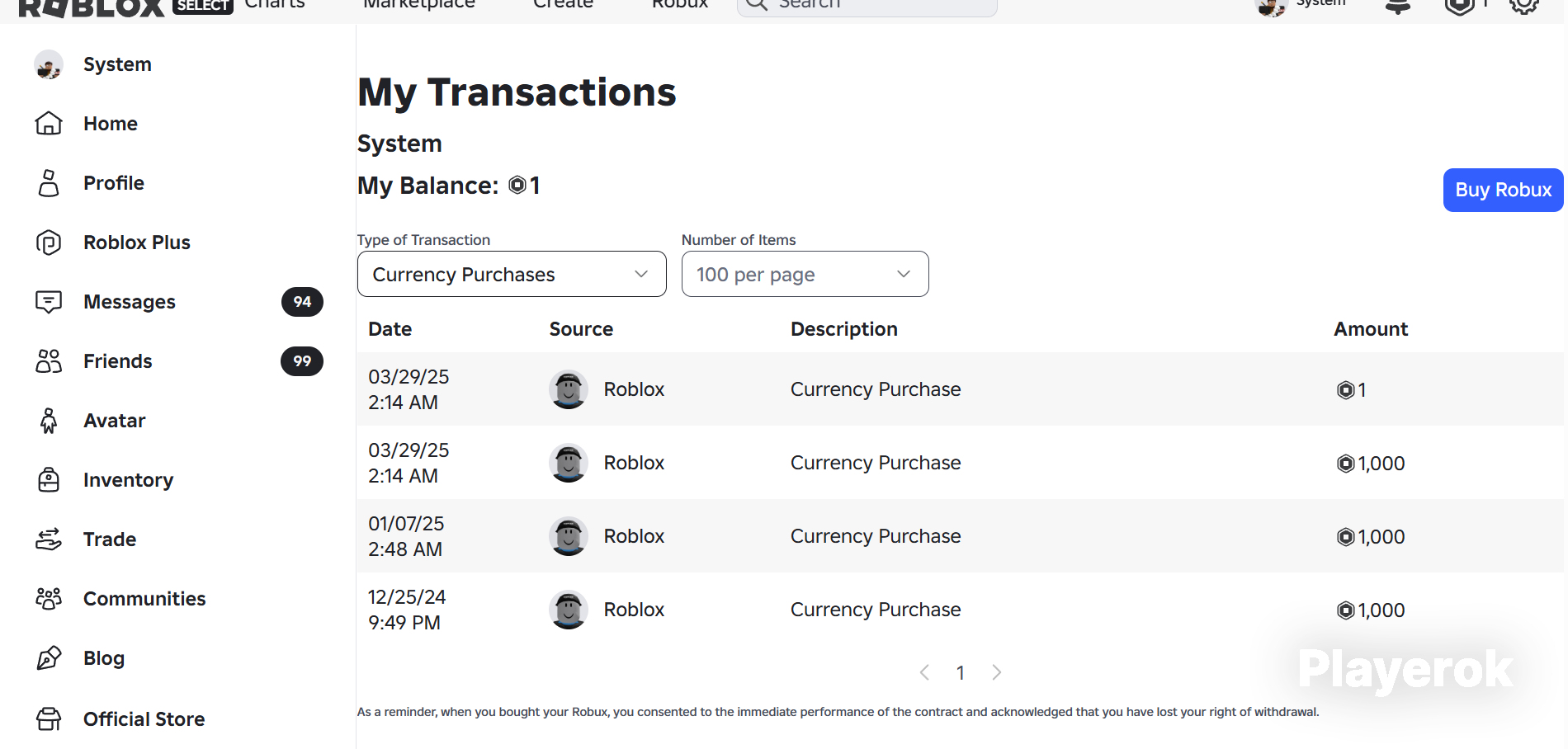Click Currency Purchase in the 12/25/24 row
This screenshot has height=749, width=1568.
click(x=876, y=610)
